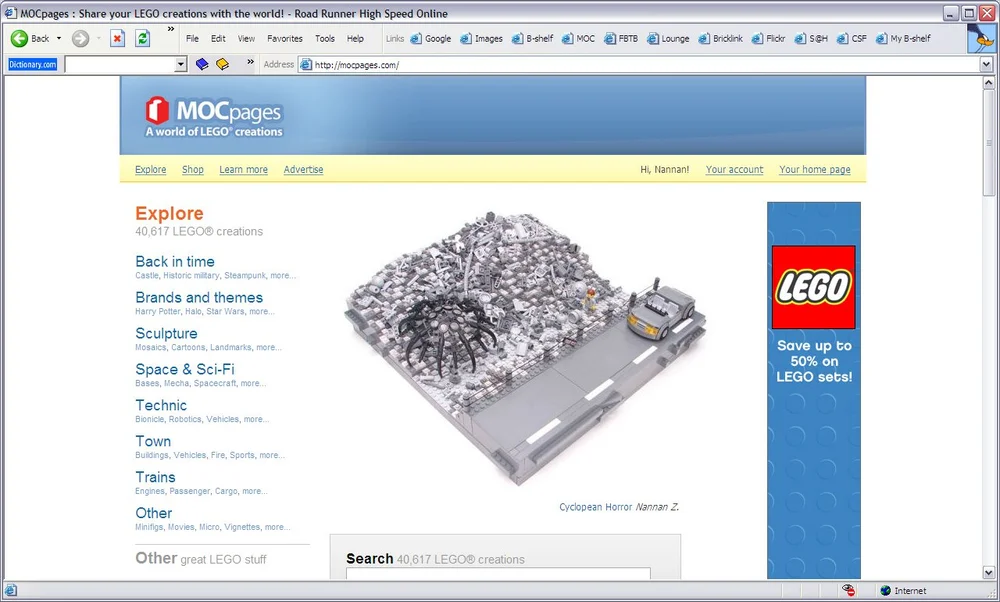Click the green Back arrow button

[x=19, y=39]
